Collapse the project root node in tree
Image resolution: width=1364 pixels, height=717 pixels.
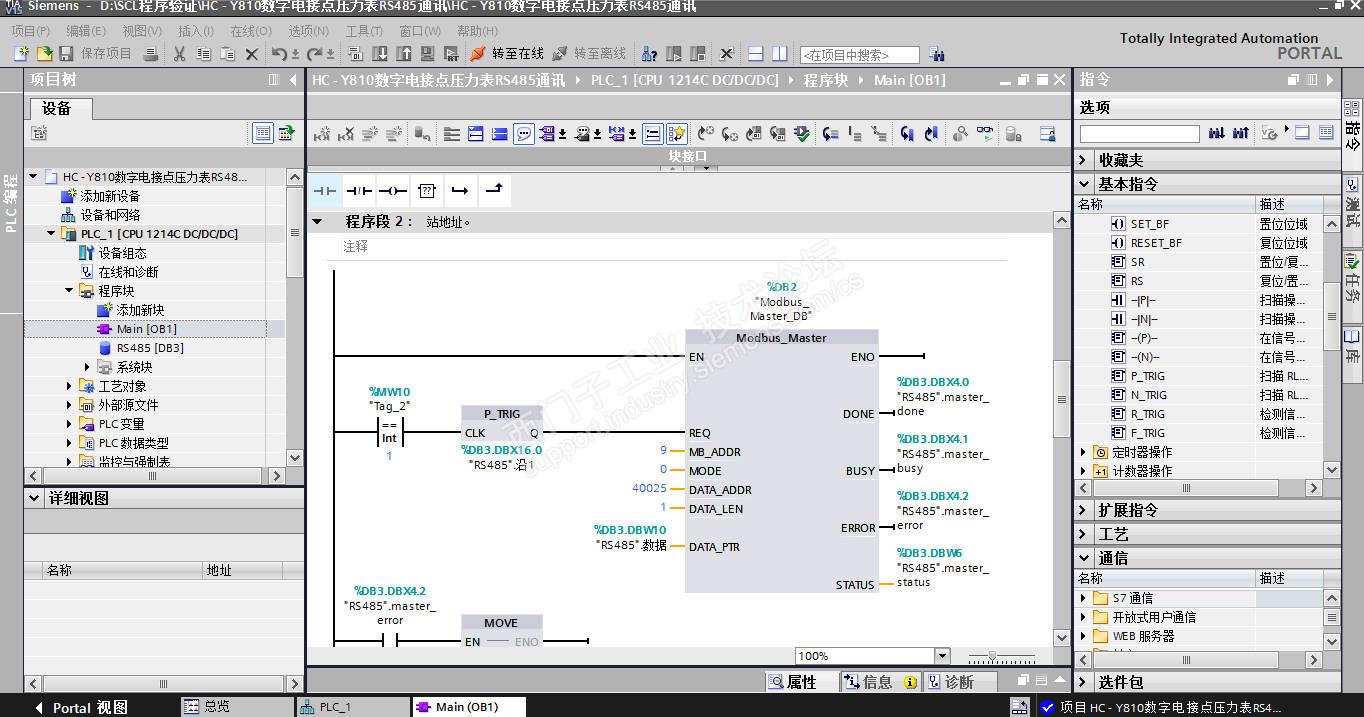[x=33, y=177]
